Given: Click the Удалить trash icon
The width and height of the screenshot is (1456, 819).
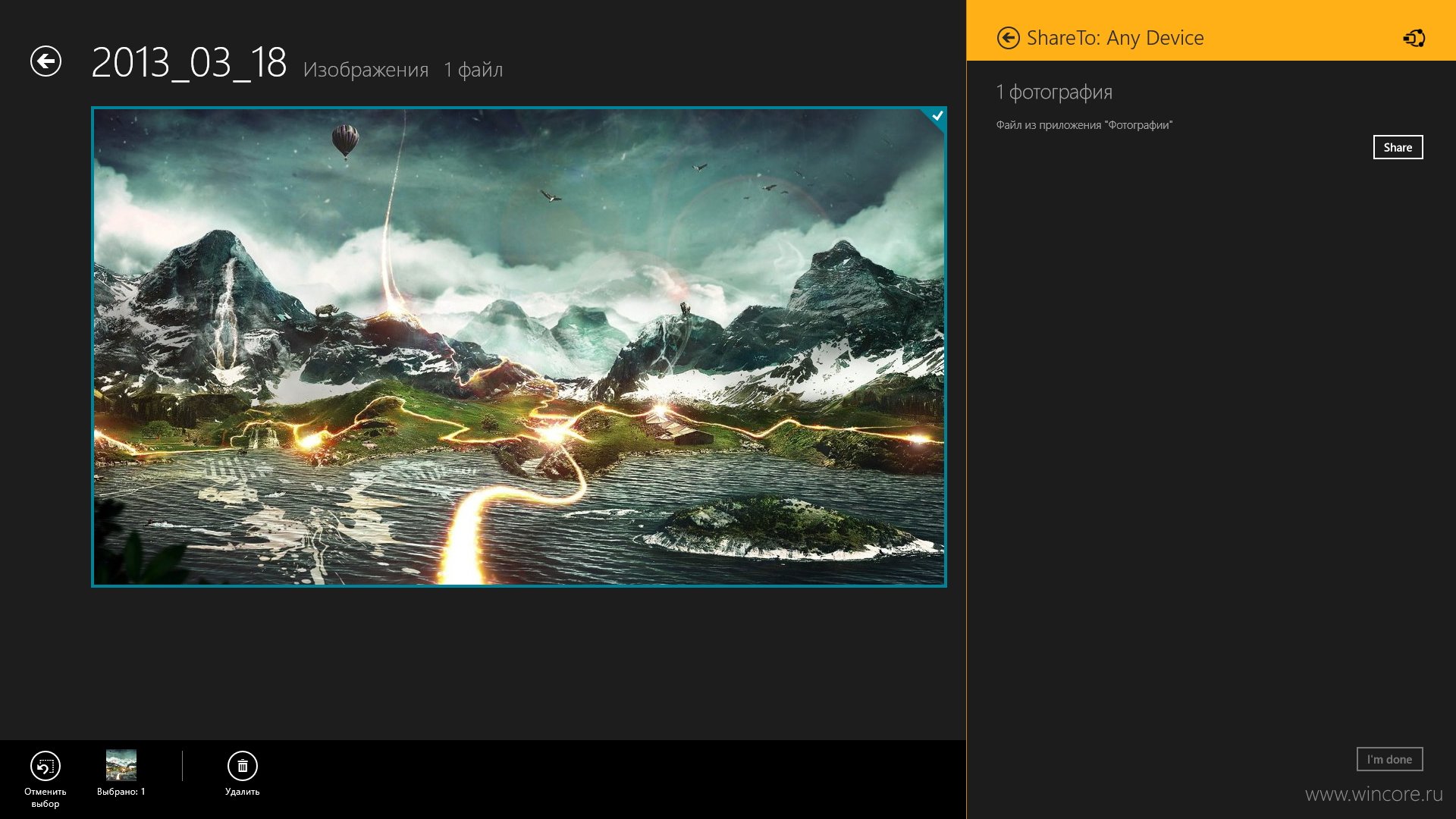Looking at the screenshot, I should pos(243,766).
